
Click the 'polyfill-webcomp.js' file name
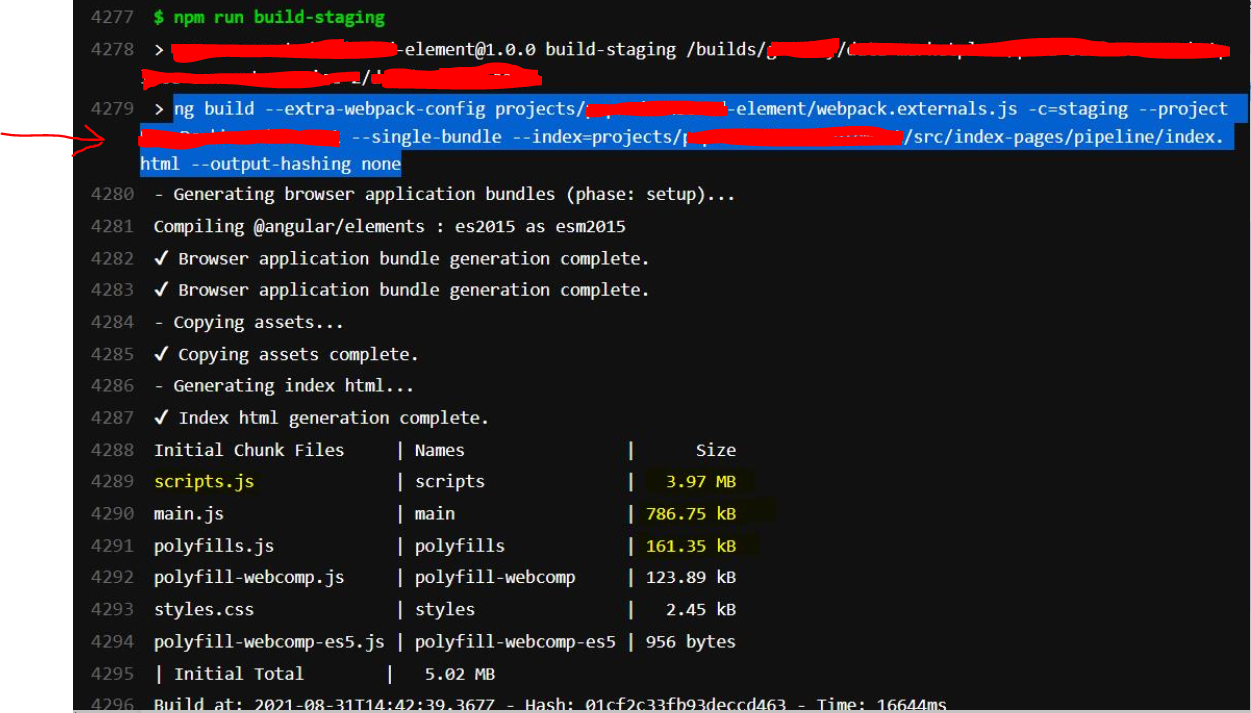point(249,578)
